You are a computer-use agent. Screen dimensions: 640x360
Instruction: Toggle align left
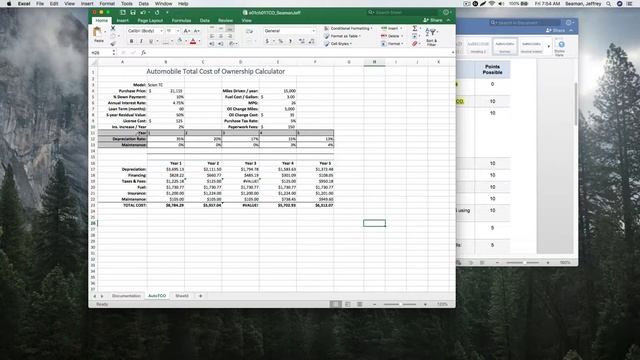(212, 36)
